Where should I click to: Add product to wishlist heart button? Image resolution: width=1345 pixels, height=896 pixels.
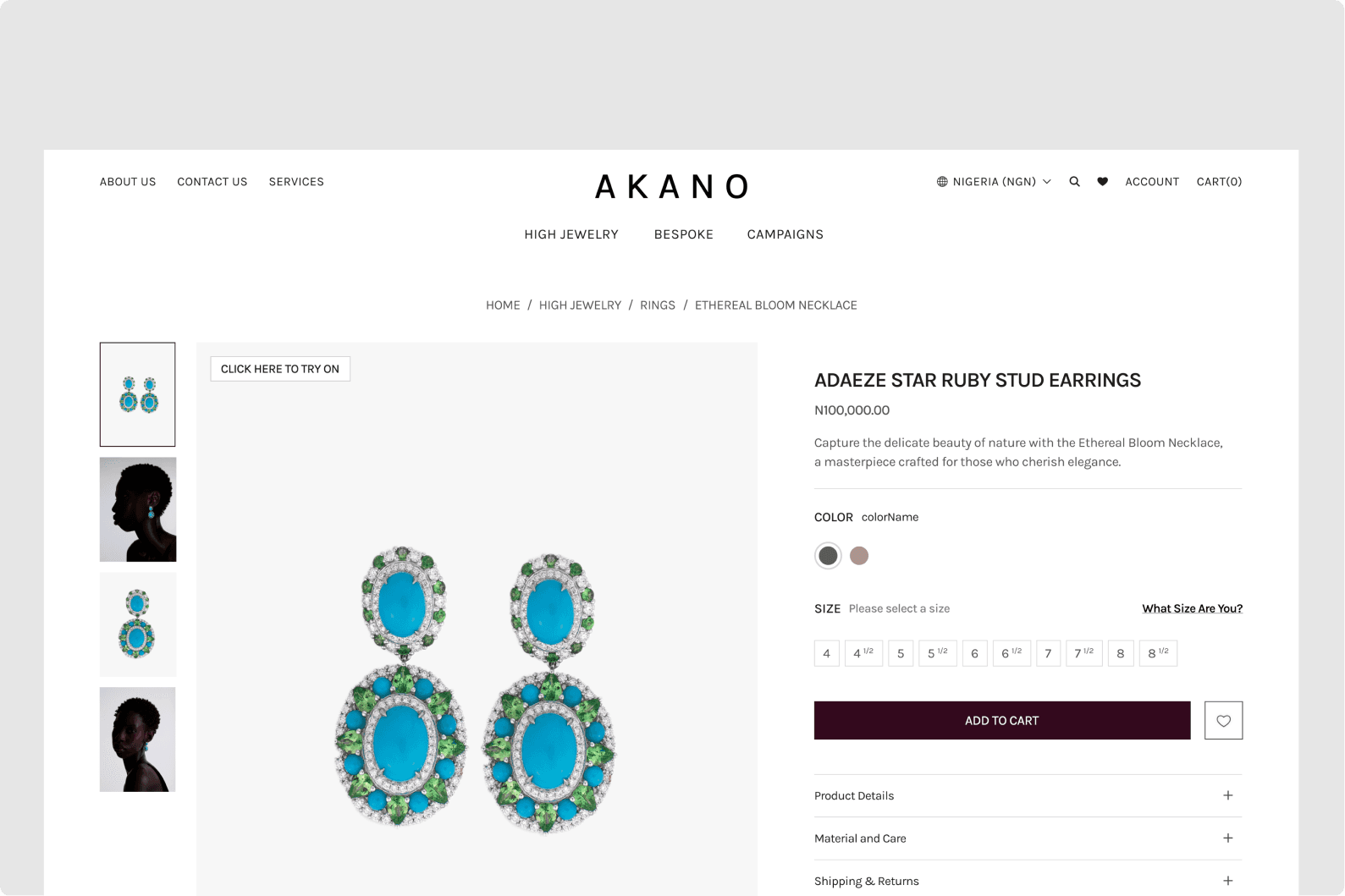point(1223,721)
